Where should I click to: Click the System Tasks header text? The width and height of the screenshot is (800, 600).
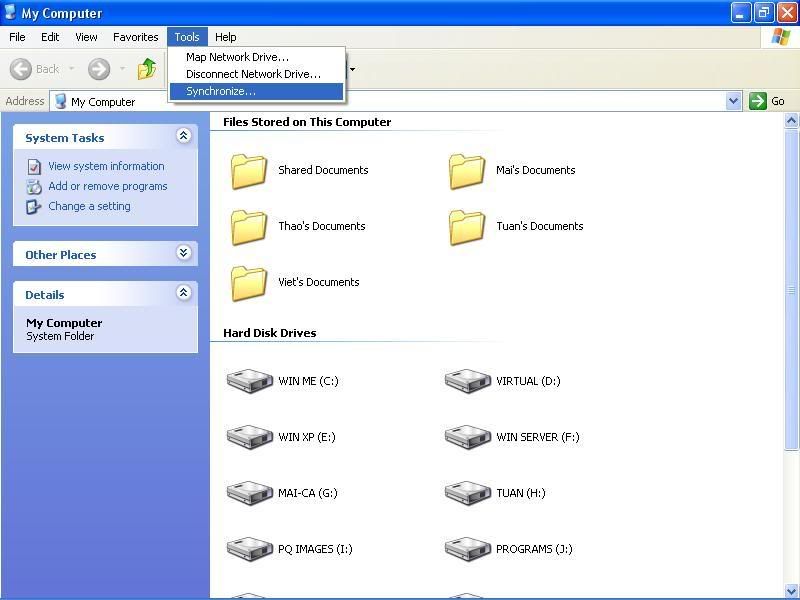(x=65, y=138)
